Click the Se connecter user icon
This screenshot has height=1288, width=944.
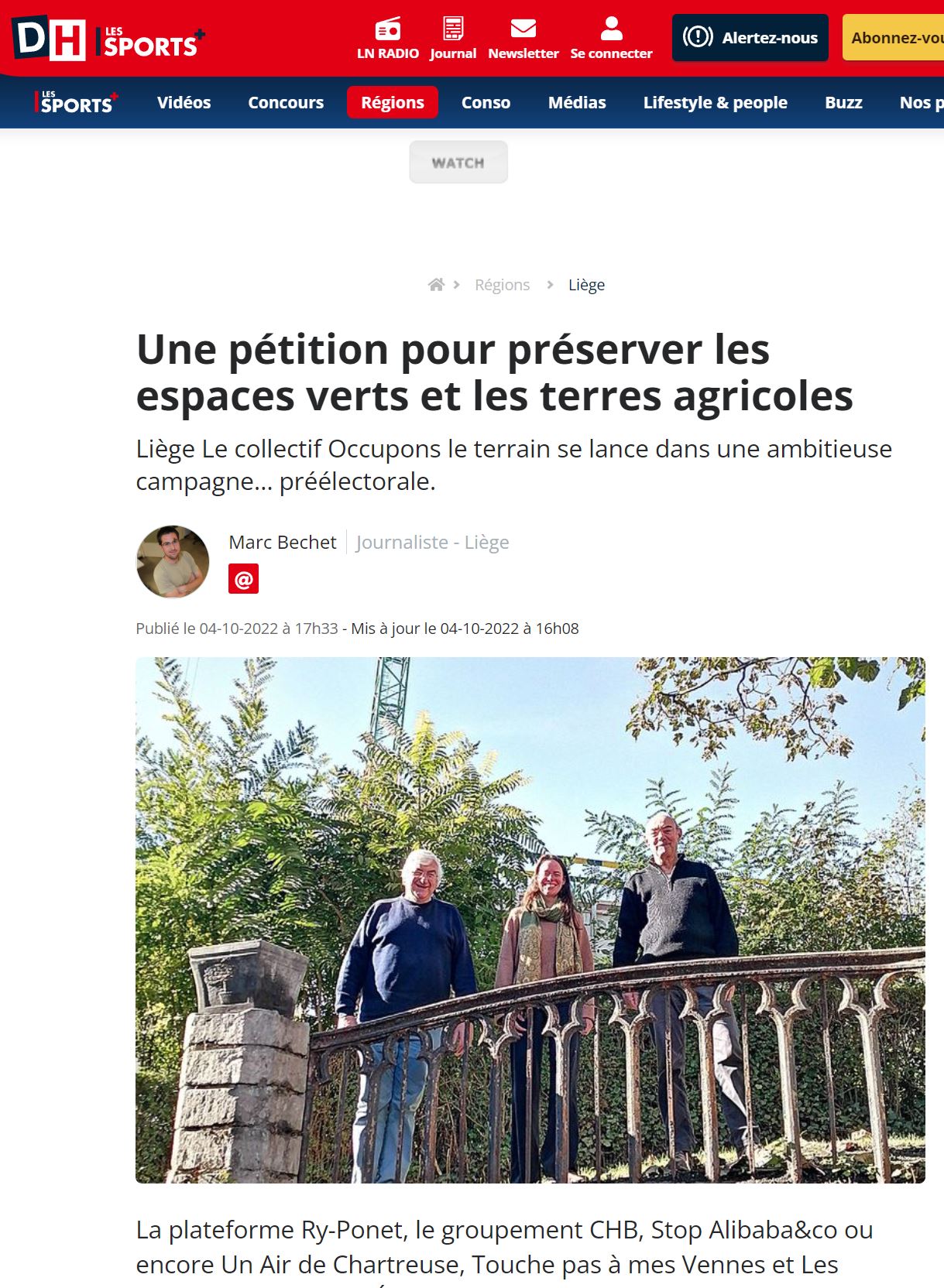tap(612, 29)
